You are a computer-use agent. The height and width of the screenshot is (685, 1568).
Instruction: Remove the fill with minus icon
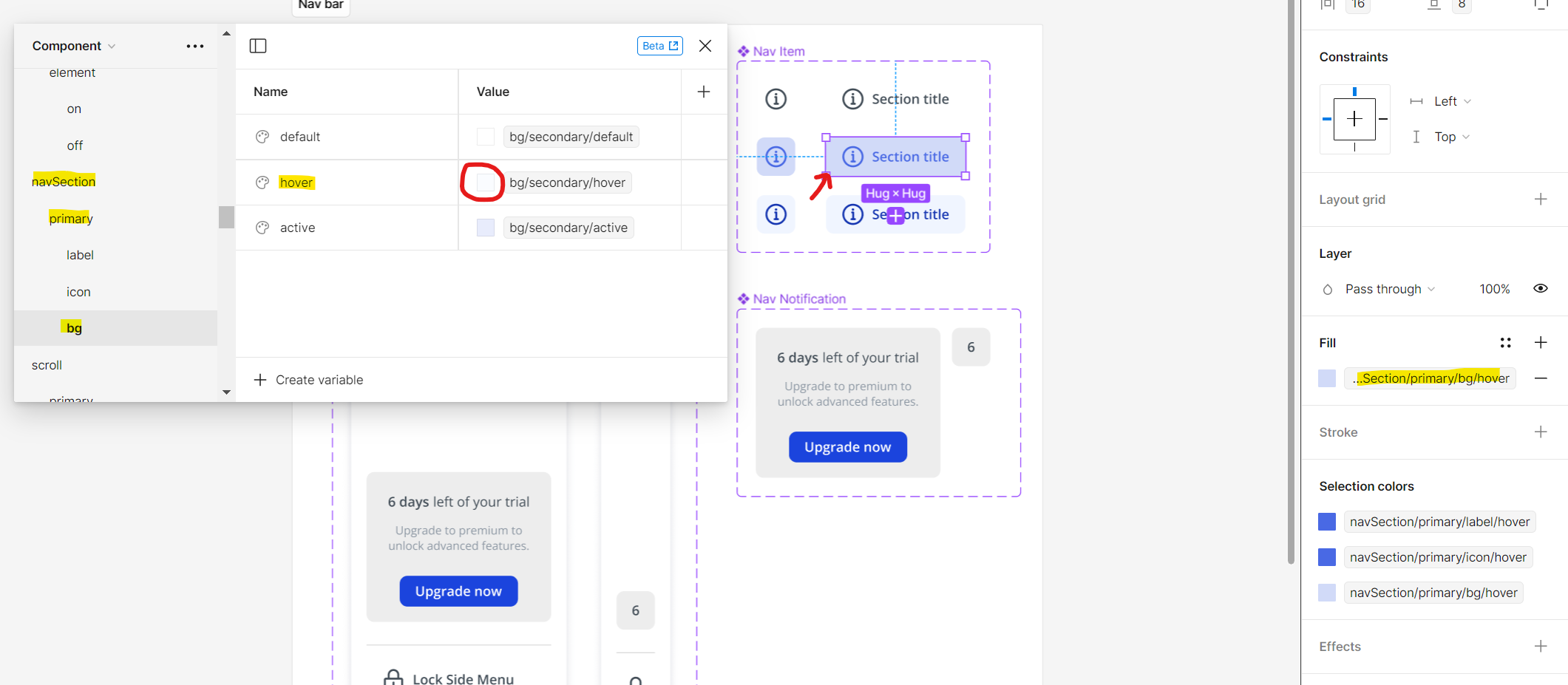[x=1541, y=378]
